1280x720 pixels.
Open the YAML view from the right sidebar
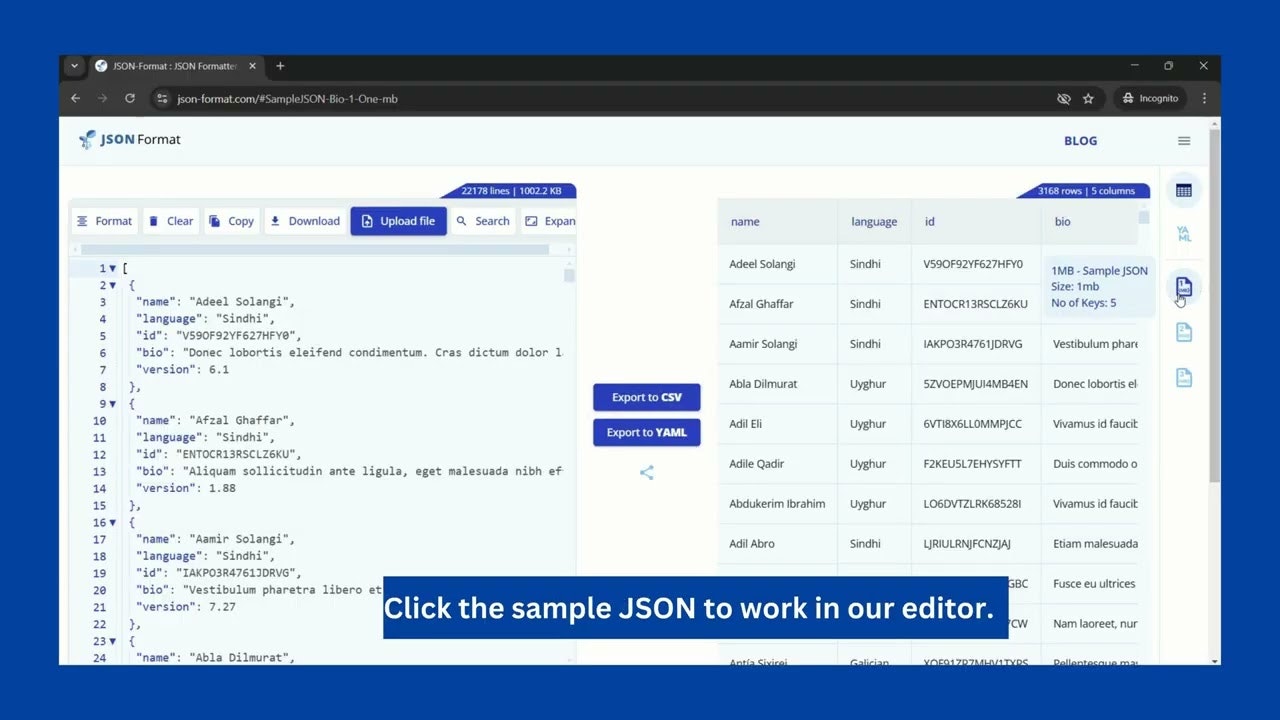click(x=1184, y=233)
